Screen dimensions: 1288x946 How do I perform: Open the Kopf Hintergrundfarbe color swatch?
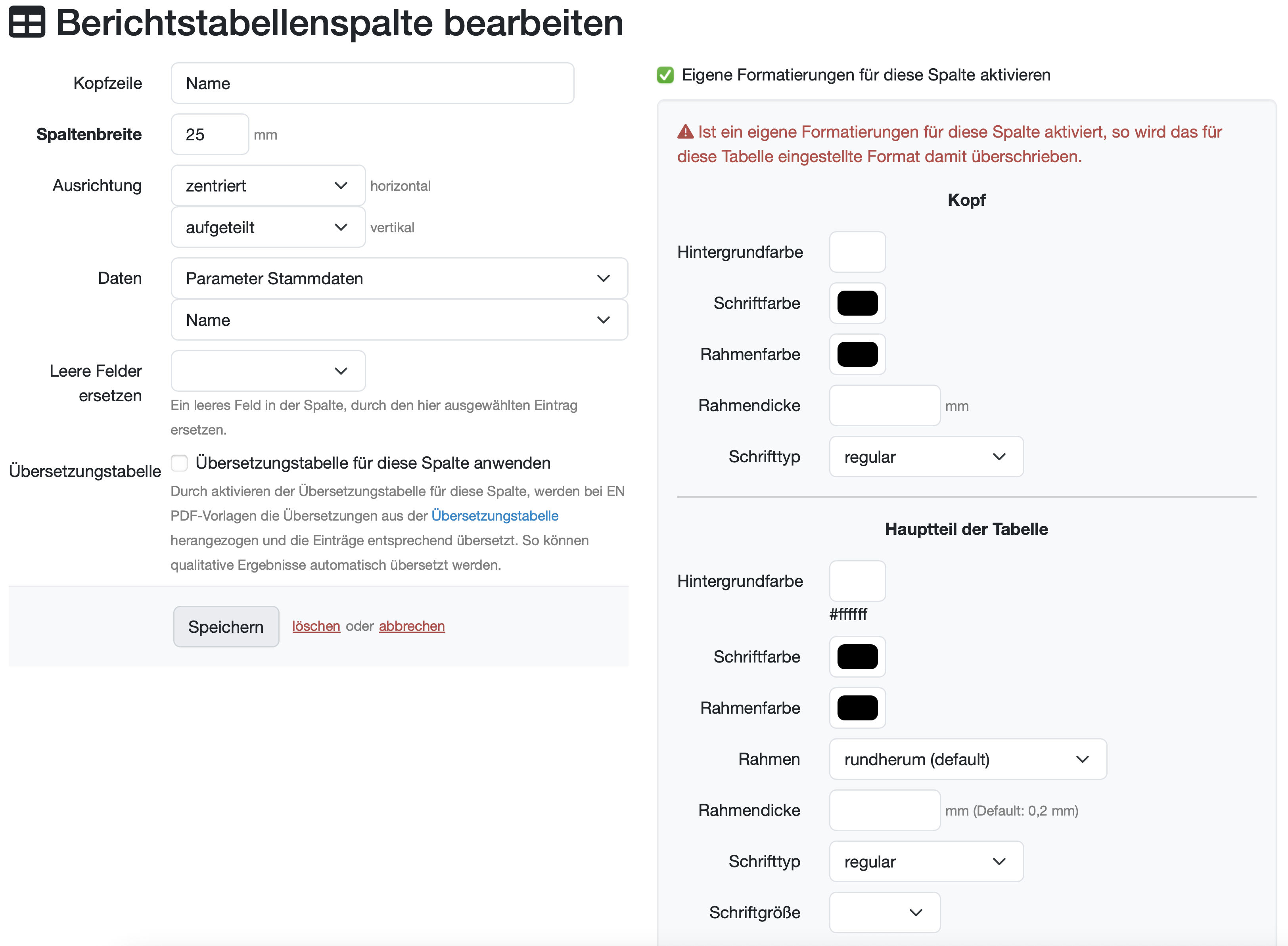pyautogui.click(x=857, y=252)
